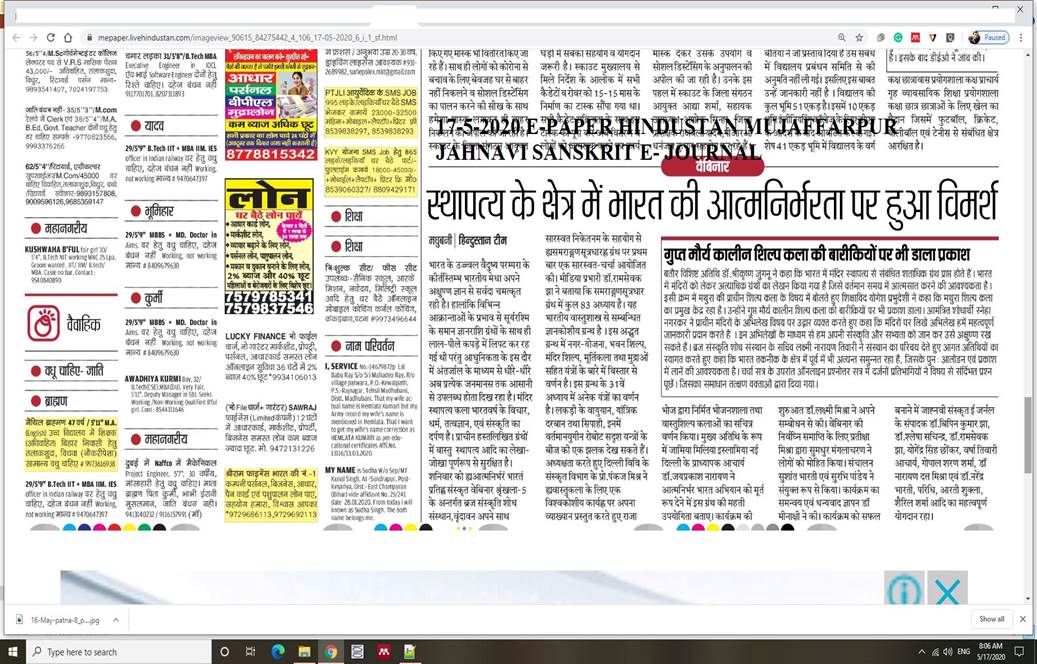The height and width of the screenshot is (664, 1037).
Task: Open File Explorer from taskbar
Action: [304, 652]
